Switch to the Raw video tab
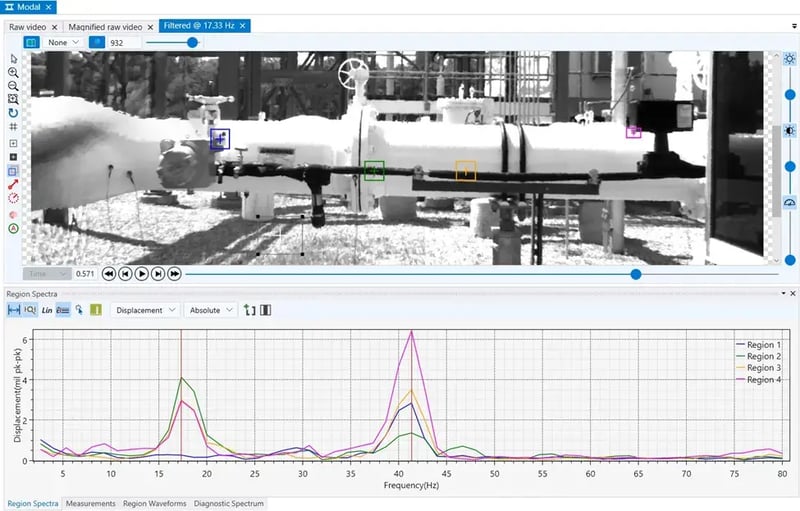The image size is (800, 511). click(x=31, y=26)
